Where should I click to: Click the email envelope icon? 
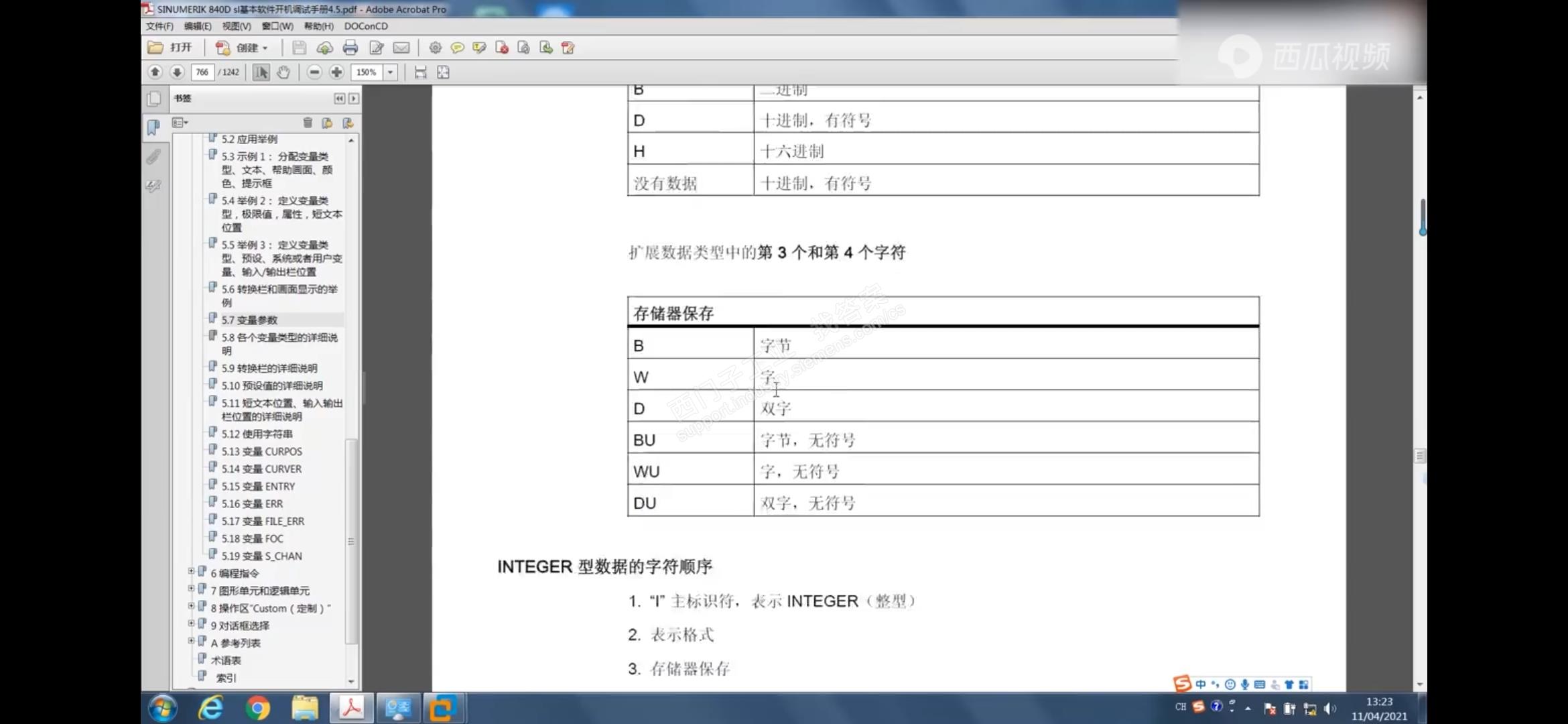(x=401, y=48)
